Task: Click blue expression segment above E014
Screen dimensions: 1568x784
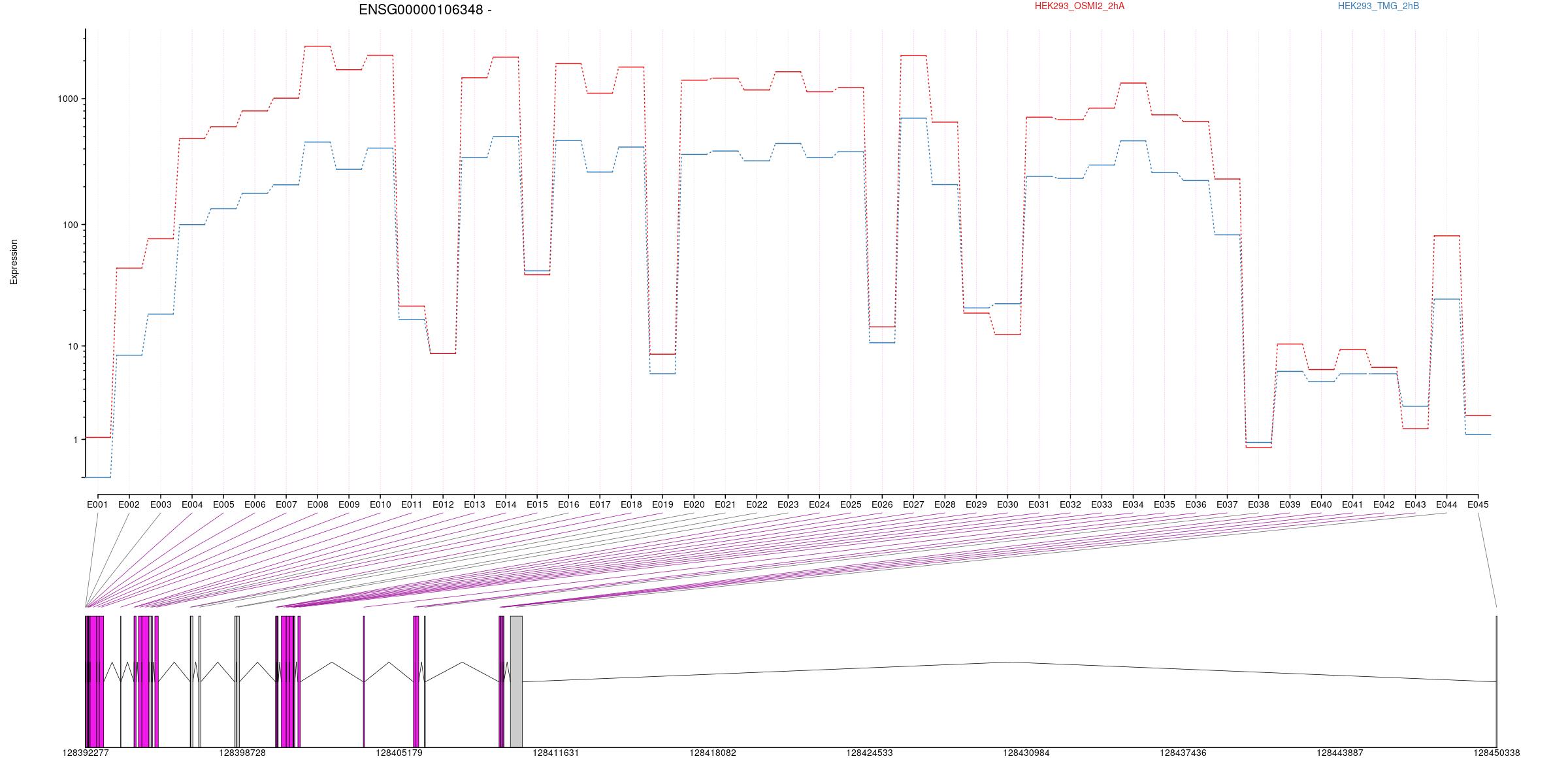Action: coord(506,137)
